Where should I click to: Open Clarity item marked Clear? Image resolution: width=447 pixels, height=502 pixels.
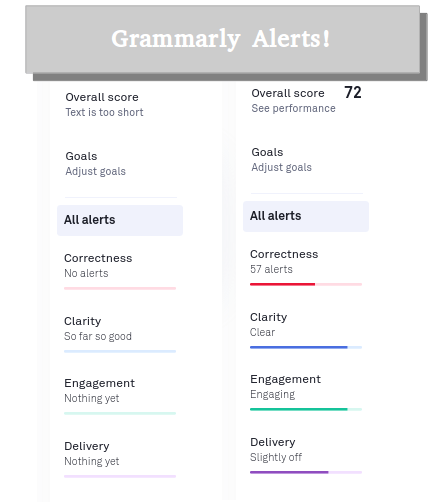pyautogui.click(x=306, y=330)
